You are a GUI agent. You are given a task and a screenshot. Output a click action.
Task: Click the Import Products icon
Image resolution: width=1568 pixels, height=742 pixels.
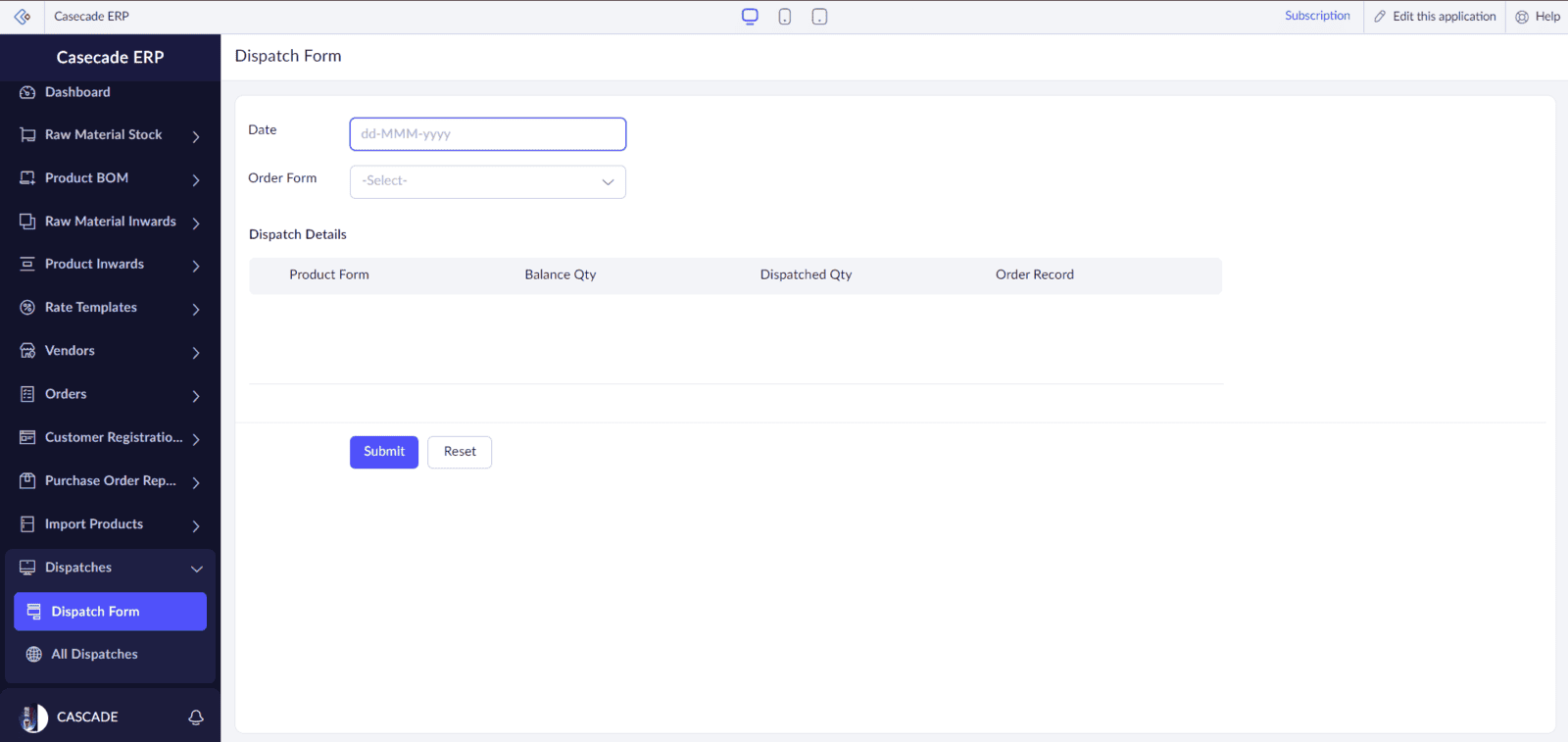(x=27, y=524)
